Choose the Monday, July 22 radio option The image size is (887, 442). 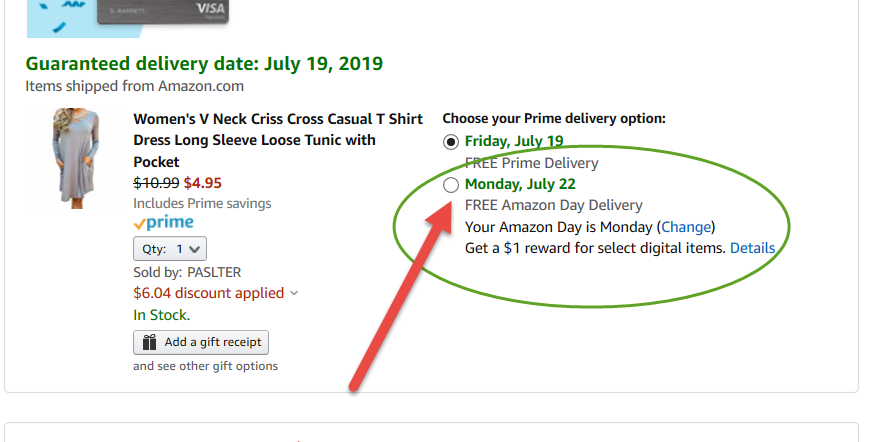point(452,185)
